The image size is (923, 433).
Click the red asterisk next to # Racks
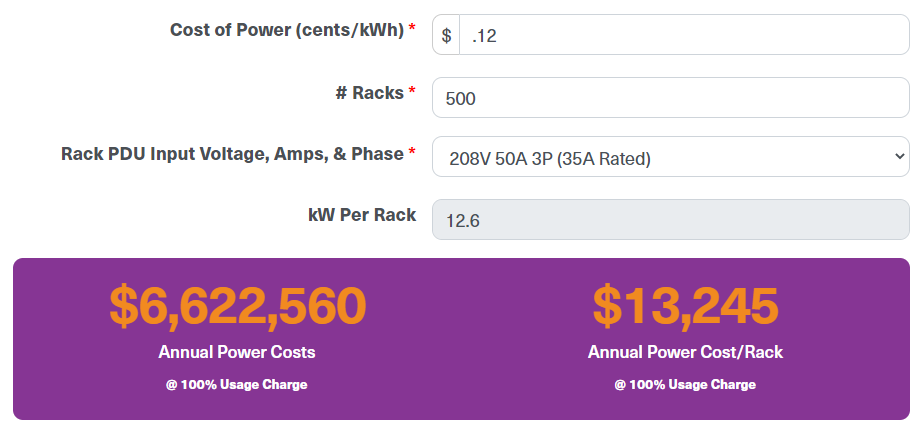(412, 90)
